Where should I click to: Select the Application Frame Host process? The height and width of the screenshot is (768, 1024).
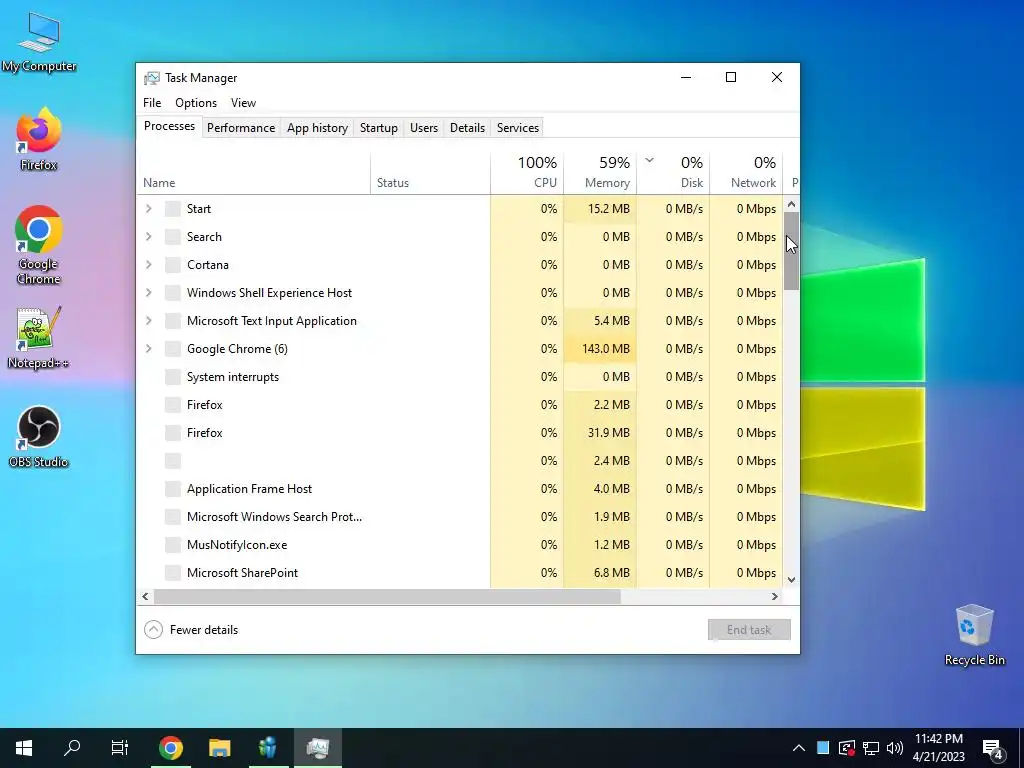point(460,489)
